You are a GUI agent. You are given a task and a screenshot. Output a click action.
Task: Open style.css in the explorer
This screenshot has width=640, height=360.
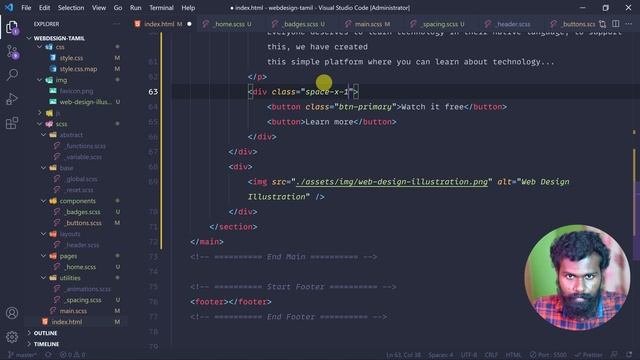coord(71,58)
